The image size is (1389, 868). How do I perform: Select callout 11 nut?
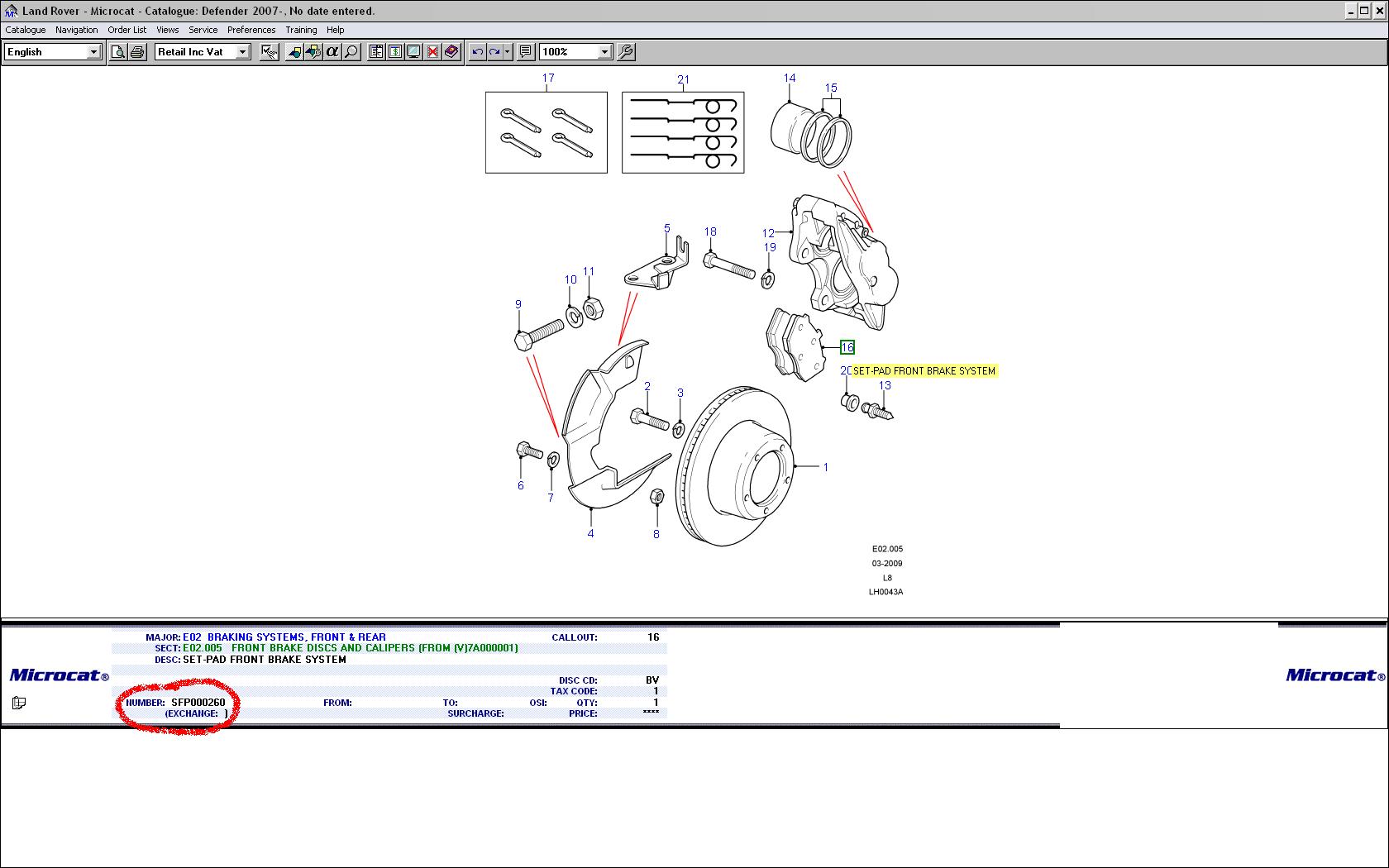tap(589, 271)
